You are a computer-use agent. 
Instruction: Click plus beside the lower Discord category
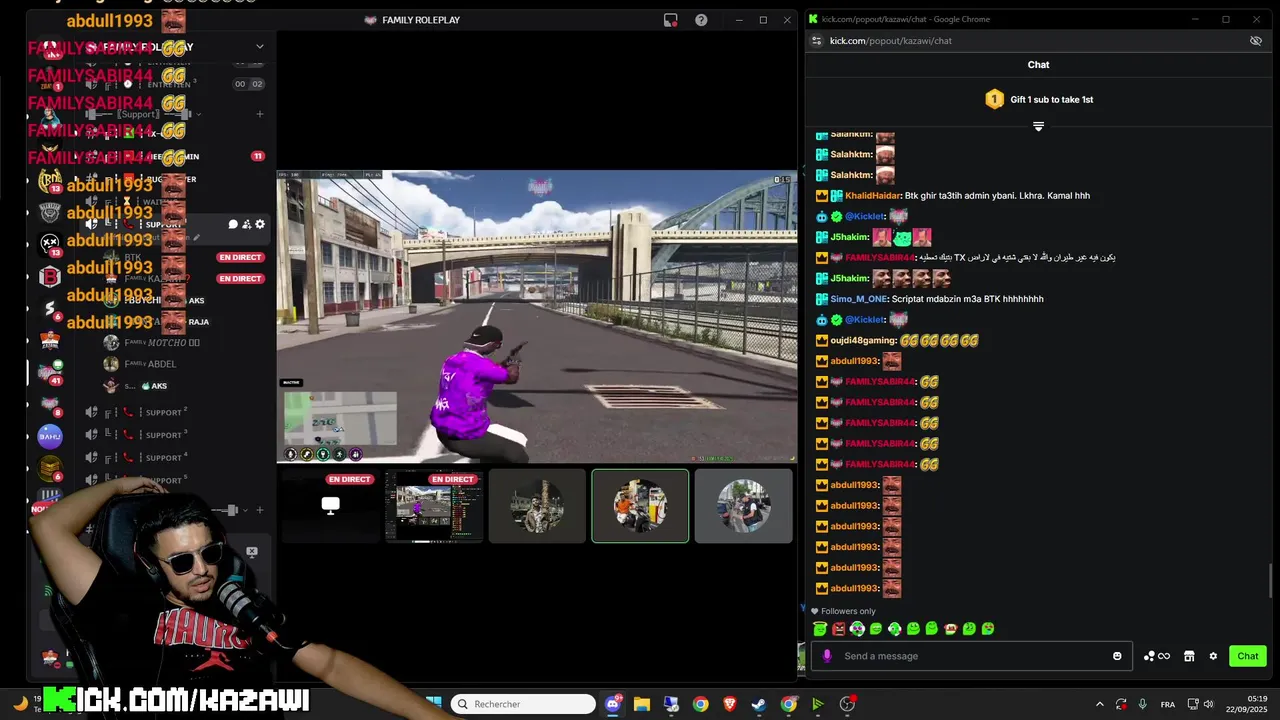[260, 510]
